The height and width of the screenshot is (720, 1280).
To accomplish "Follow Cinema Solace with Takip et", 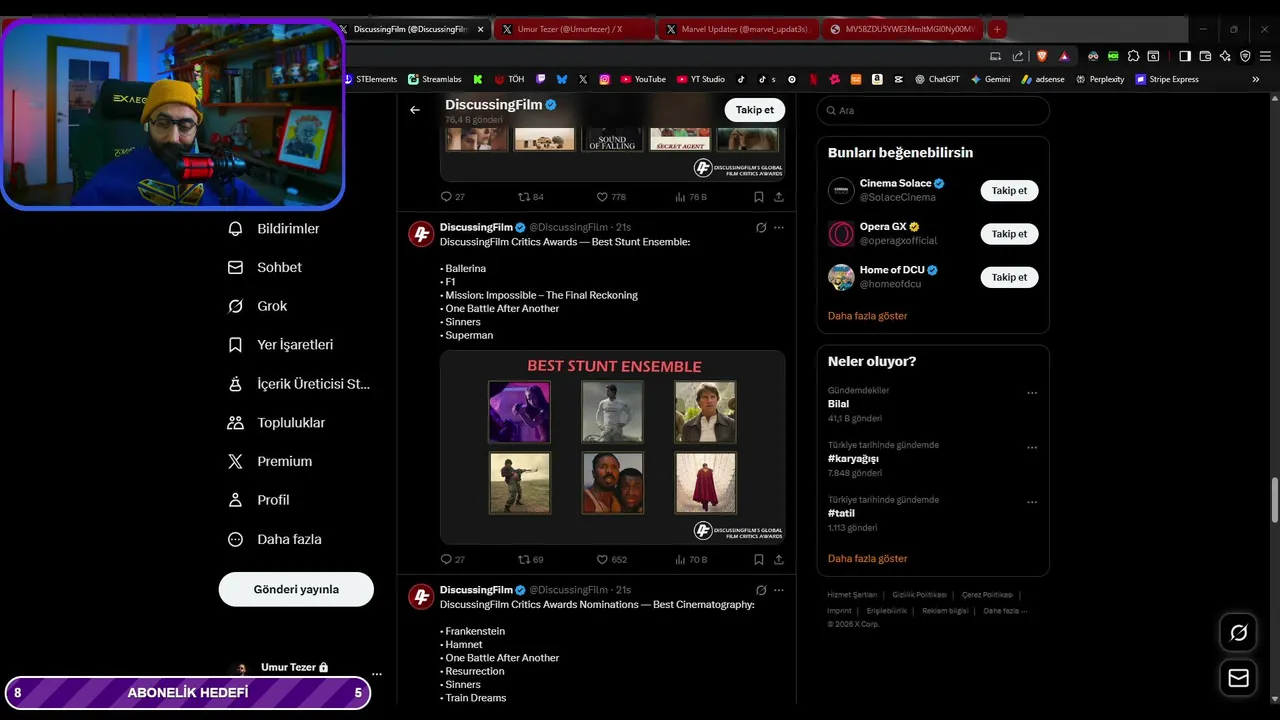I will pyautogui.click(x=1009, y=190).
